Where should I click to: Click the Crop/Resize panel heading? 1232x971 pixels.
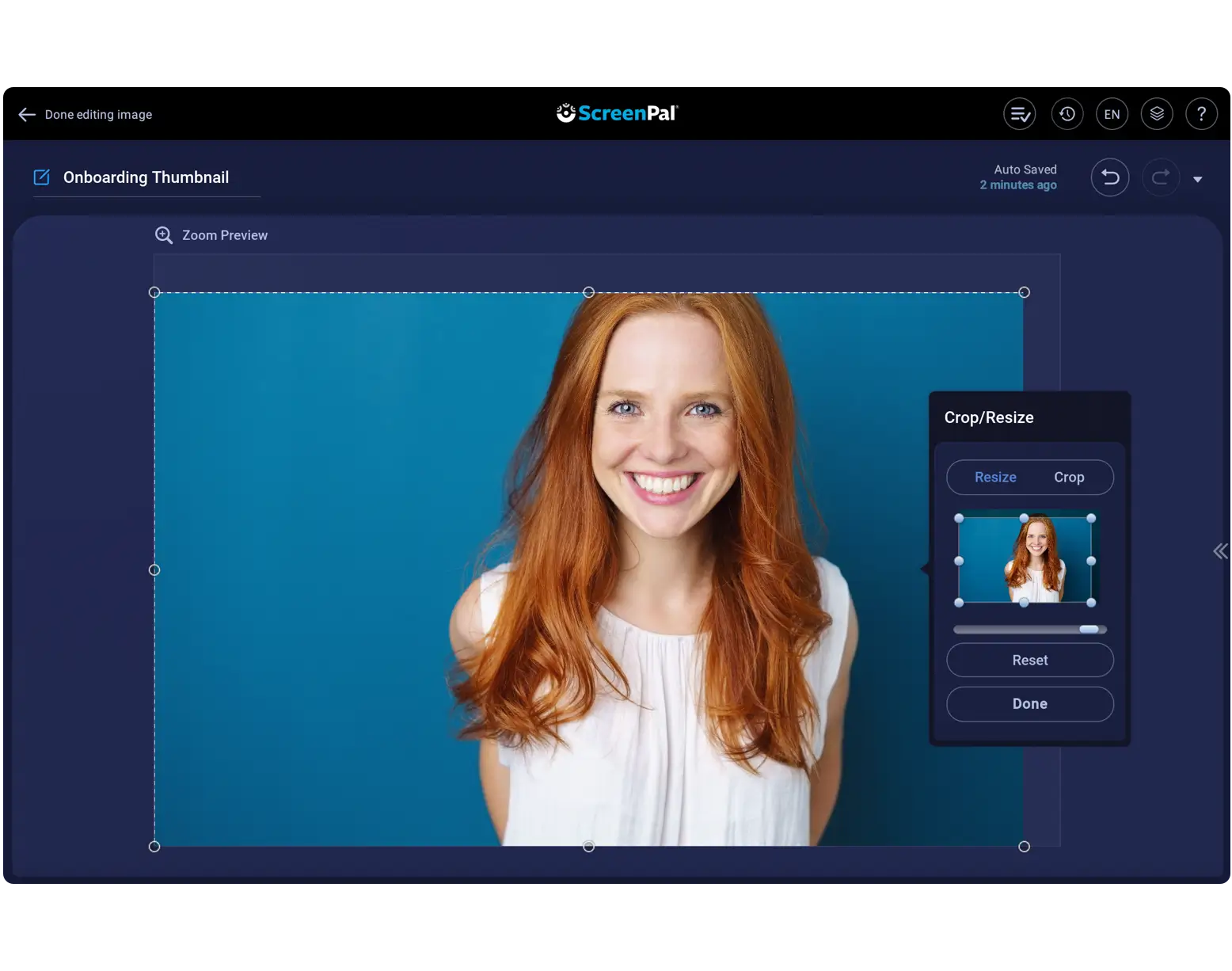989,417
